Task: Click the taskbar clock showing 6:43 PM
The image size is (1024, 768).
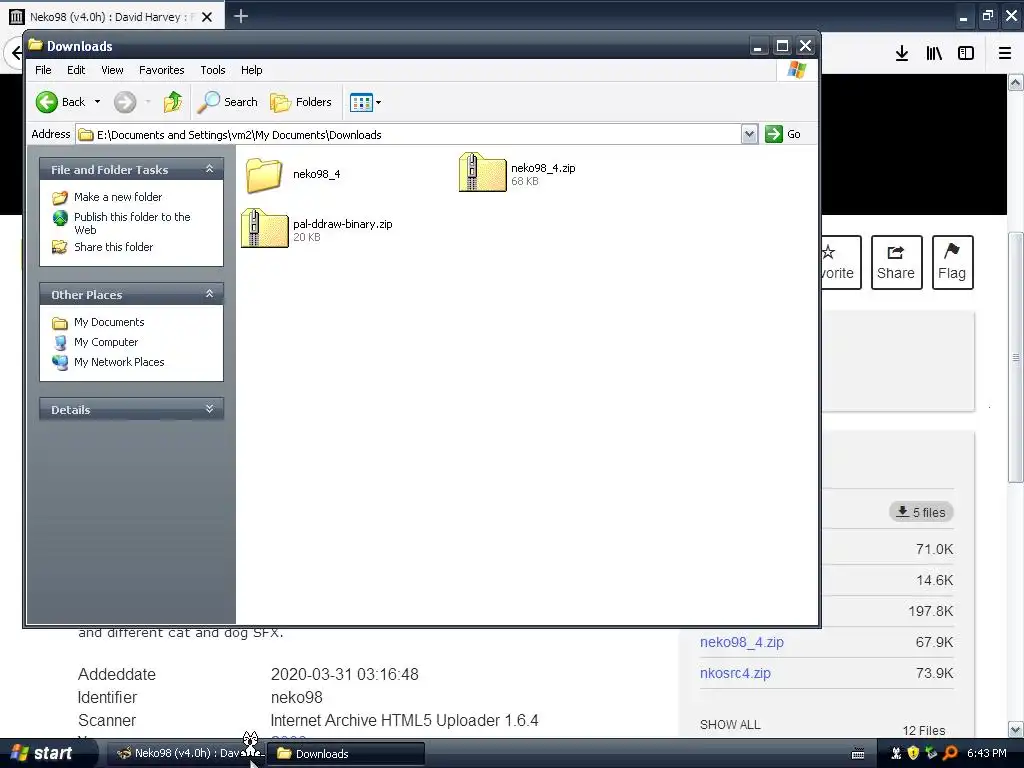Action: (987, 753)
